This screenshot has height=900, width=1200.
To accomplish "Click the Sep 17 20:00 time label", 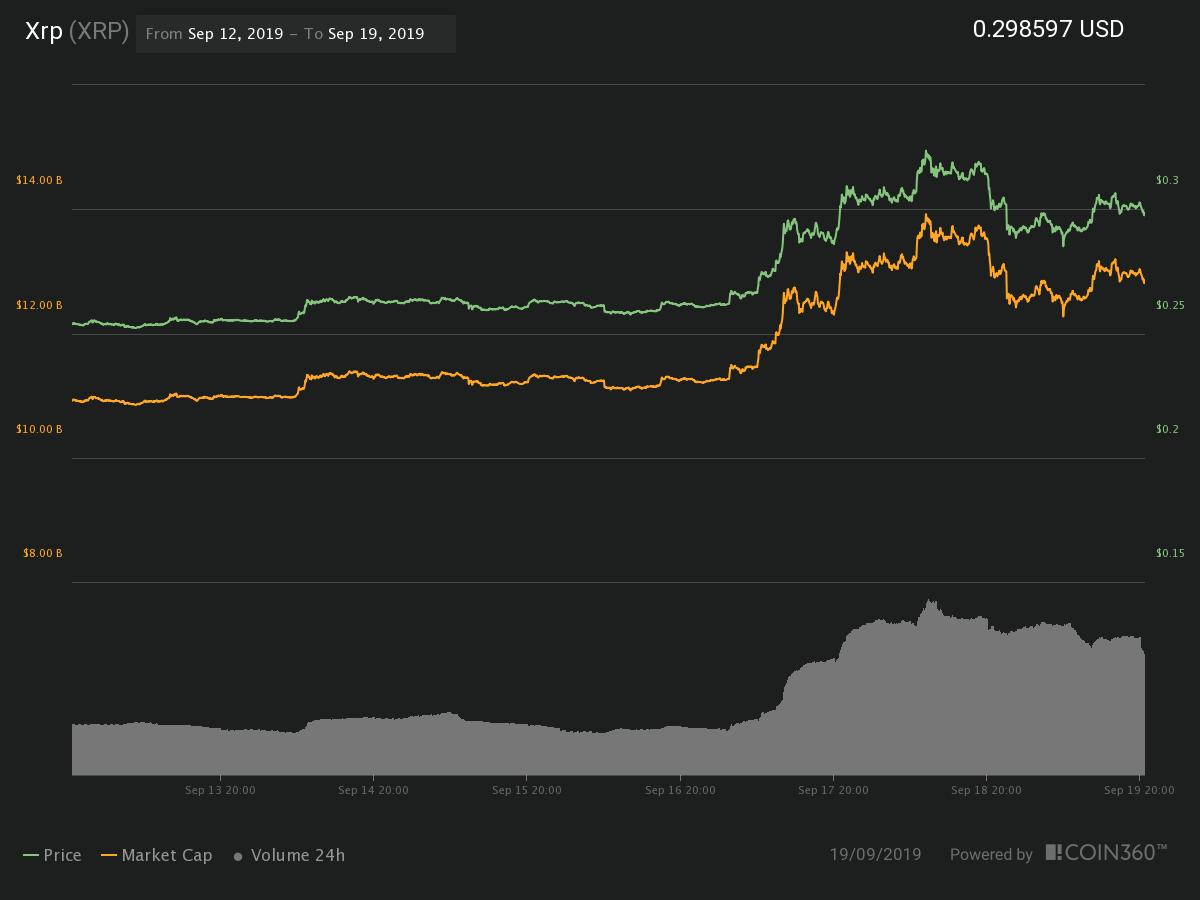I will pyautogui.click(x=833, y=790).
